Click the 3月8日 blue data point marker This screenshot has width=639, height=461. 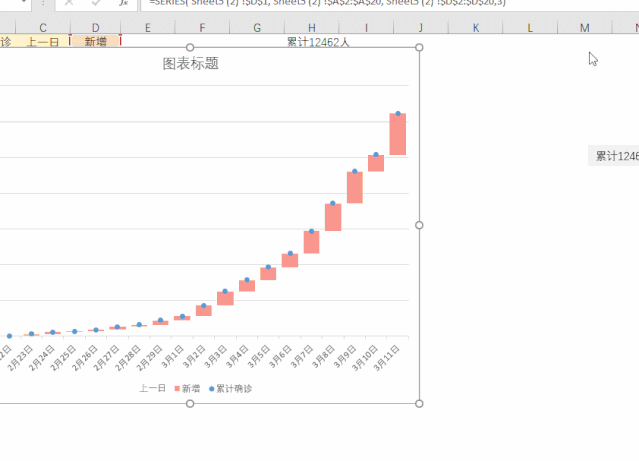point(333,203)
